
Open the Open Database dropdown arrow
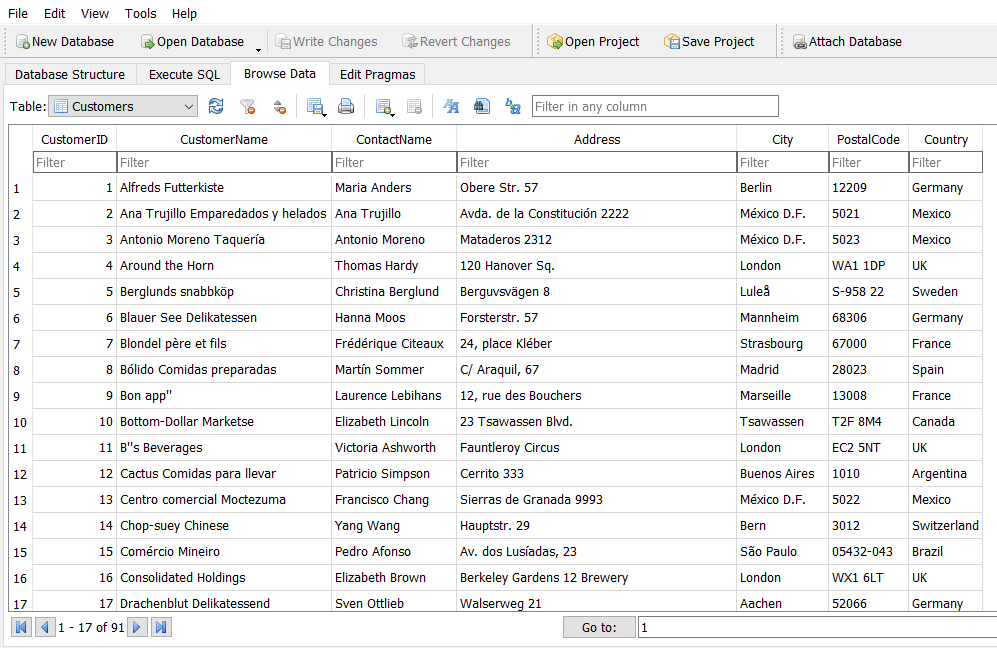pos(258,49)
